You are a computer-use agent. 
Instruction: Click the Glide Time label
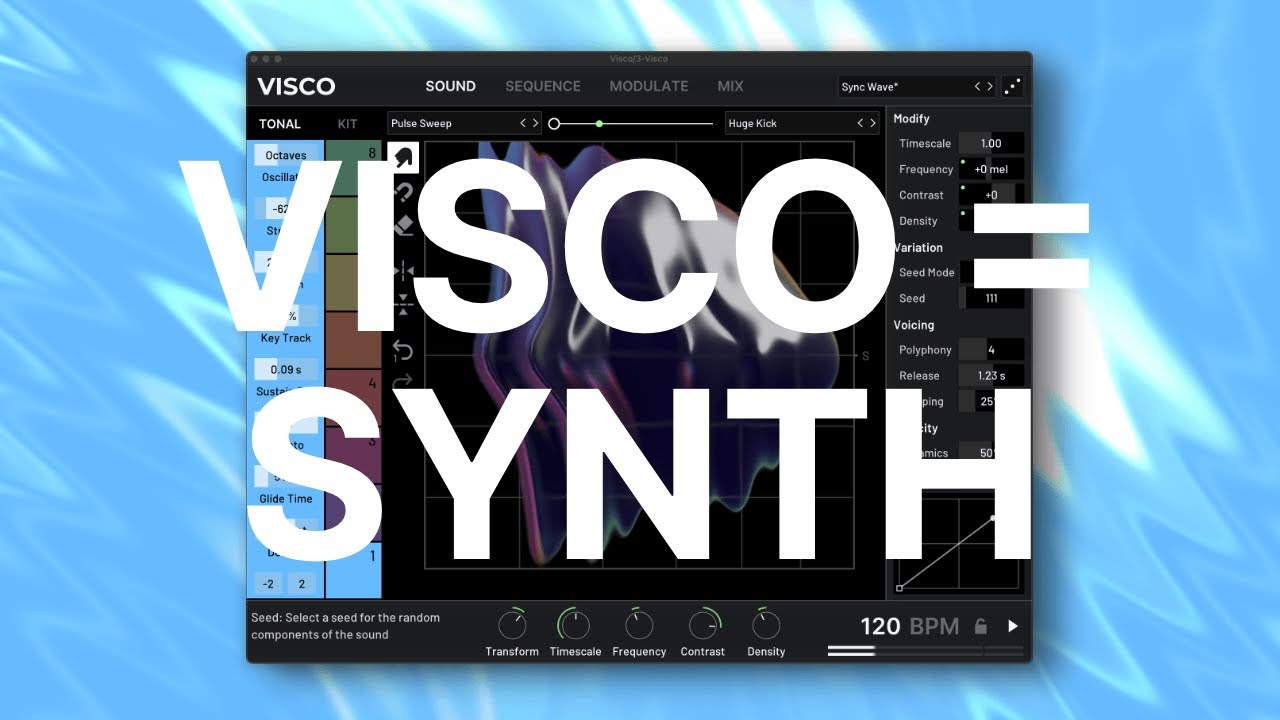(286, 499)
